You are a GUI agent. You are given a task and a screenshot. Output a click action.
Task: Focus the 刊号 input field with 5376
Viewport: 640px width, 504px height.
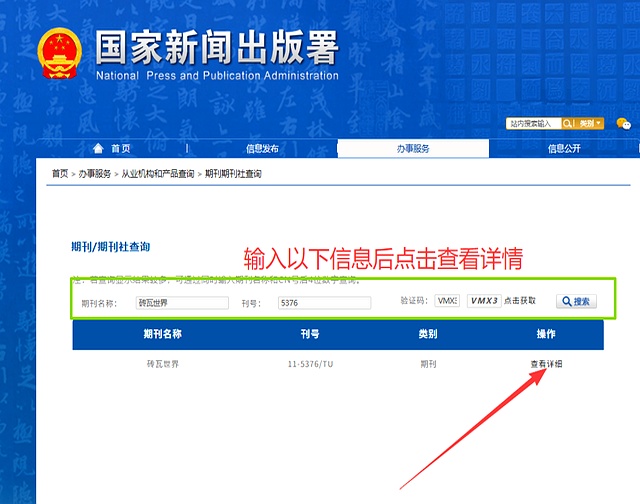coord(324,303)
